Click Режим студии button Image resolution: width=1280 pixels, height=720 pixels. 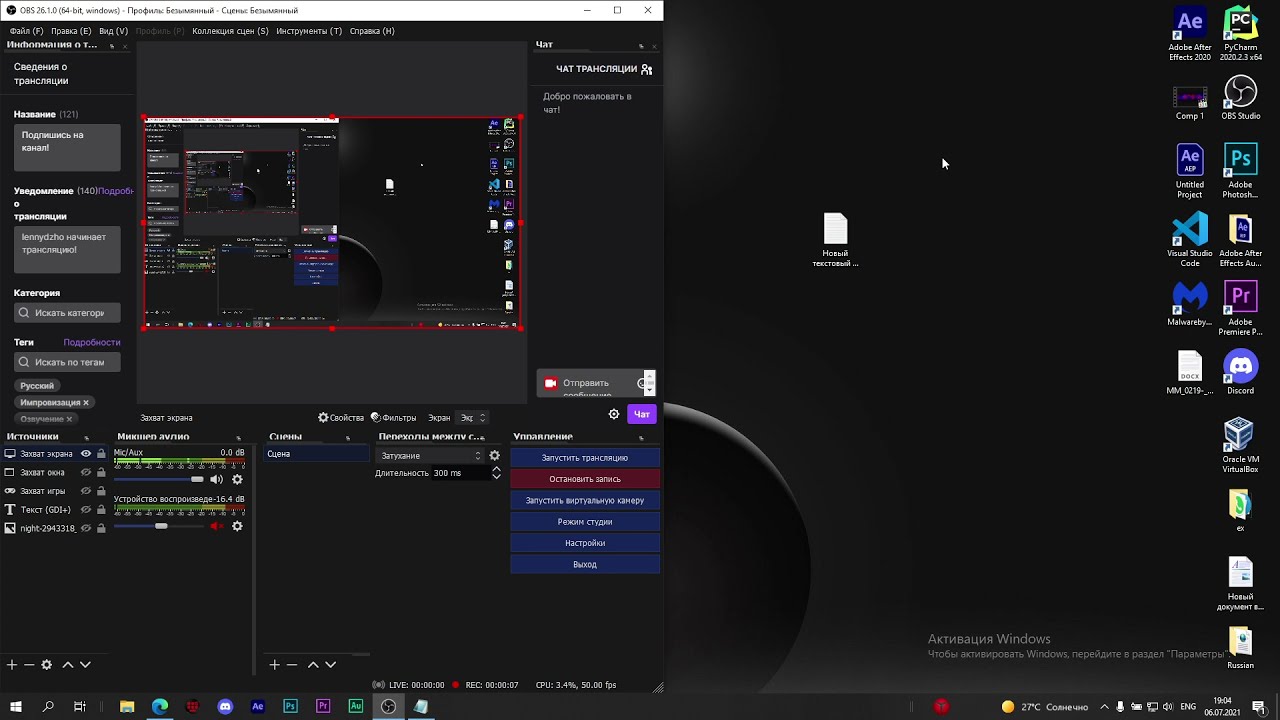585,522
